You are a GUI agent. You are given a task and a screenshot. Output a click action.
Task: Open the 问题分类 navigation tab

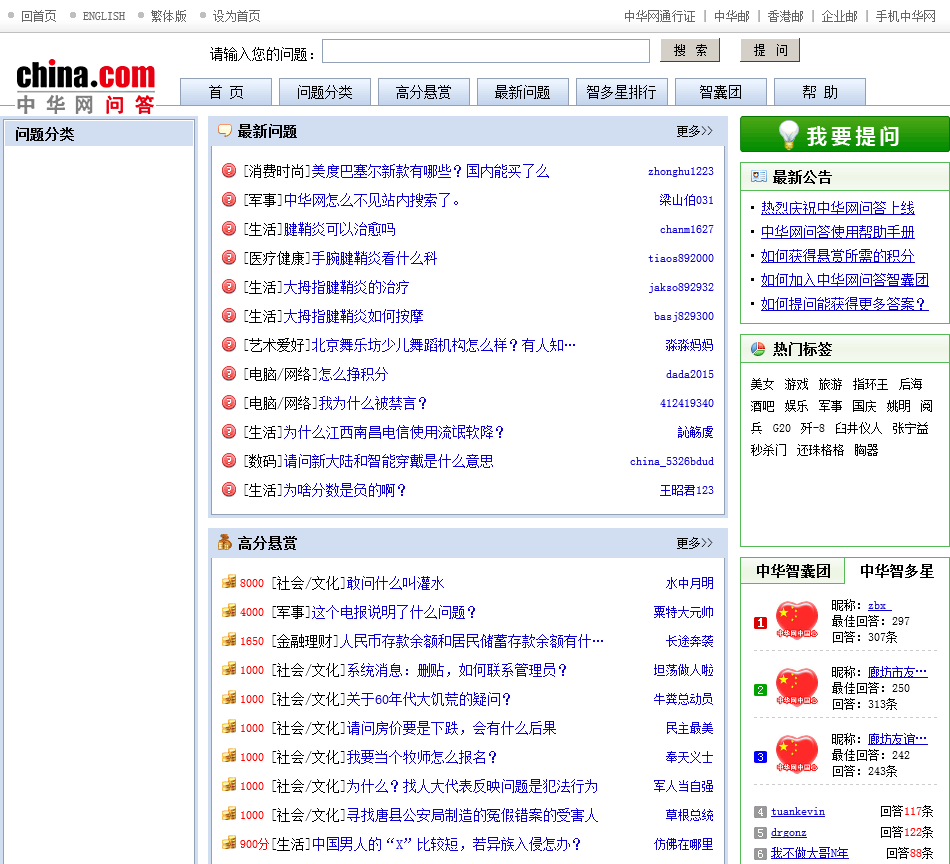(325, 92)
